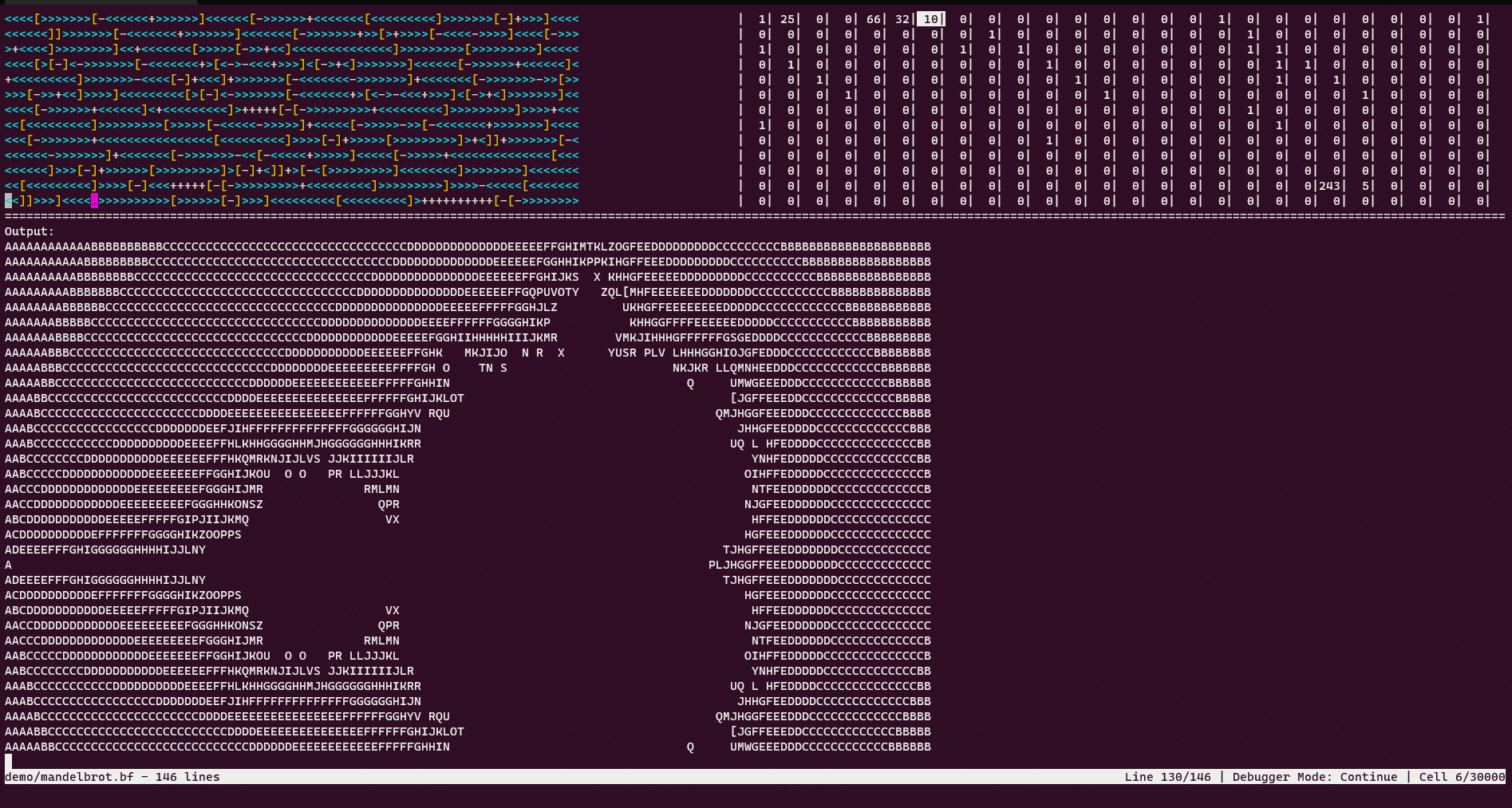Click the memory cell showing value 32

(902, 18)
